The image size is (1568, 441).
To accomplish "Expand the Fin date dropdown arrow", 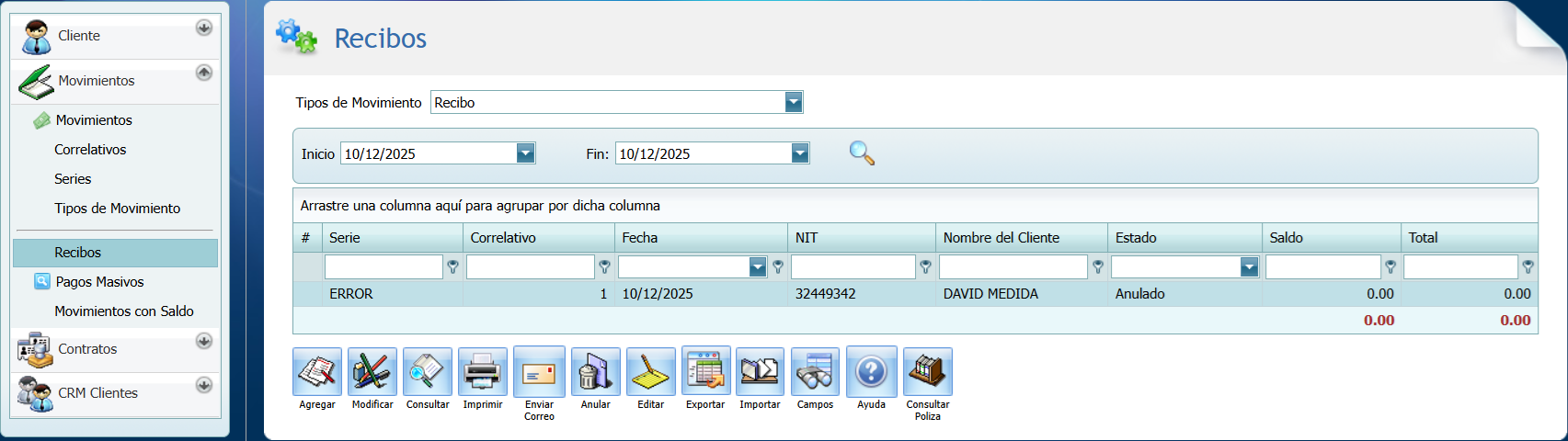I will (x=800, y=153).
